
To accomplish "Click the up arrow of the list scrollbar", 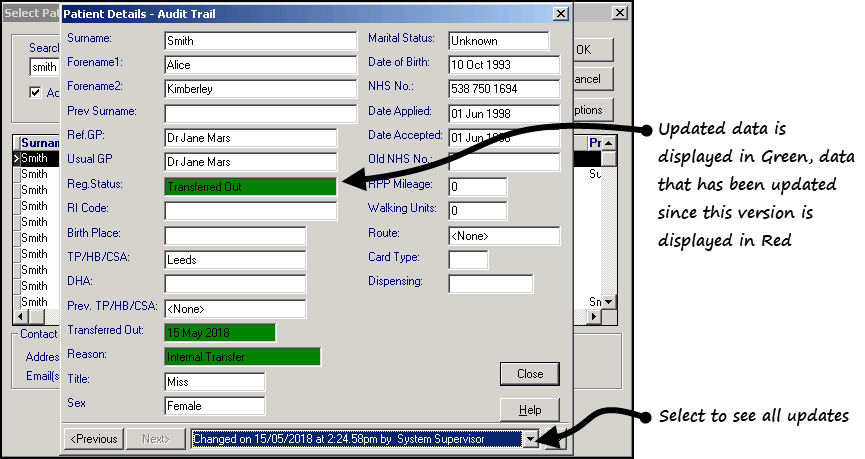I will coord(608,143).
